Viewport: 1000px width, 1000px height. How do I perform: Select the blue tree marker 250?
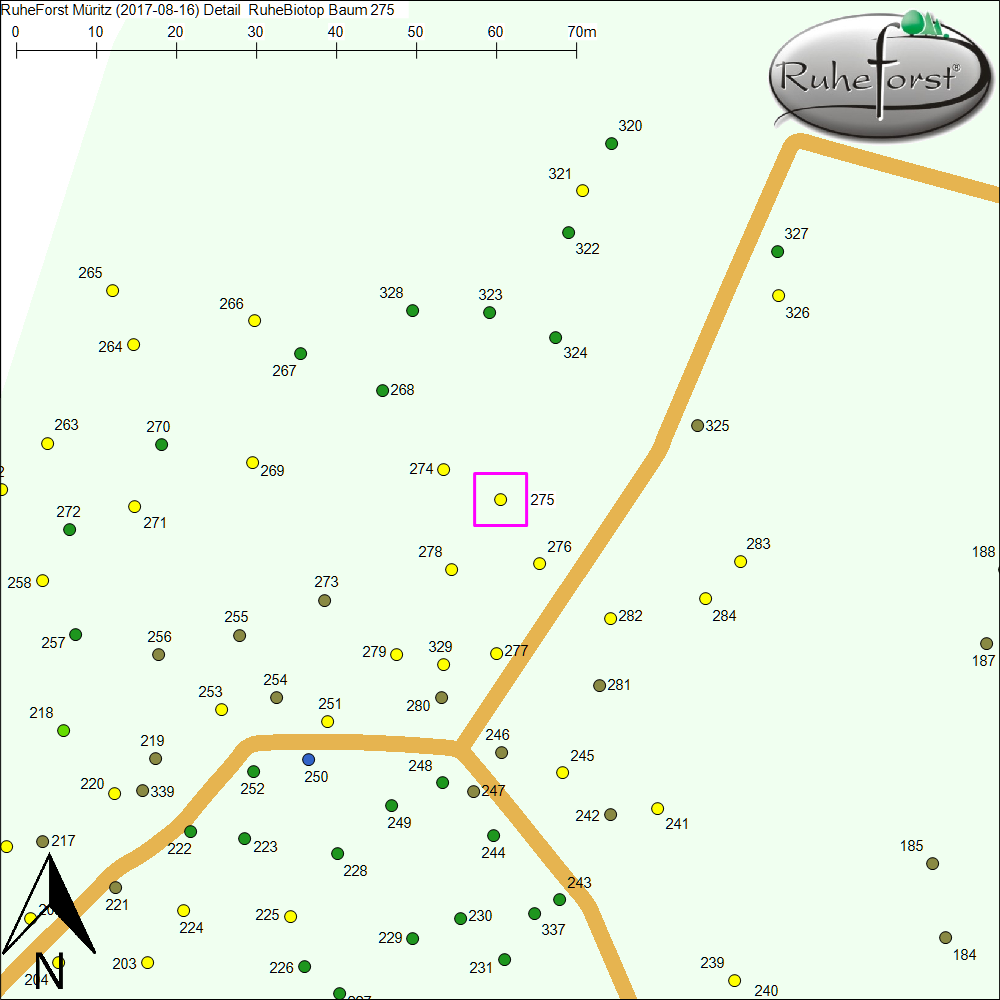click(x=308, y=760)
